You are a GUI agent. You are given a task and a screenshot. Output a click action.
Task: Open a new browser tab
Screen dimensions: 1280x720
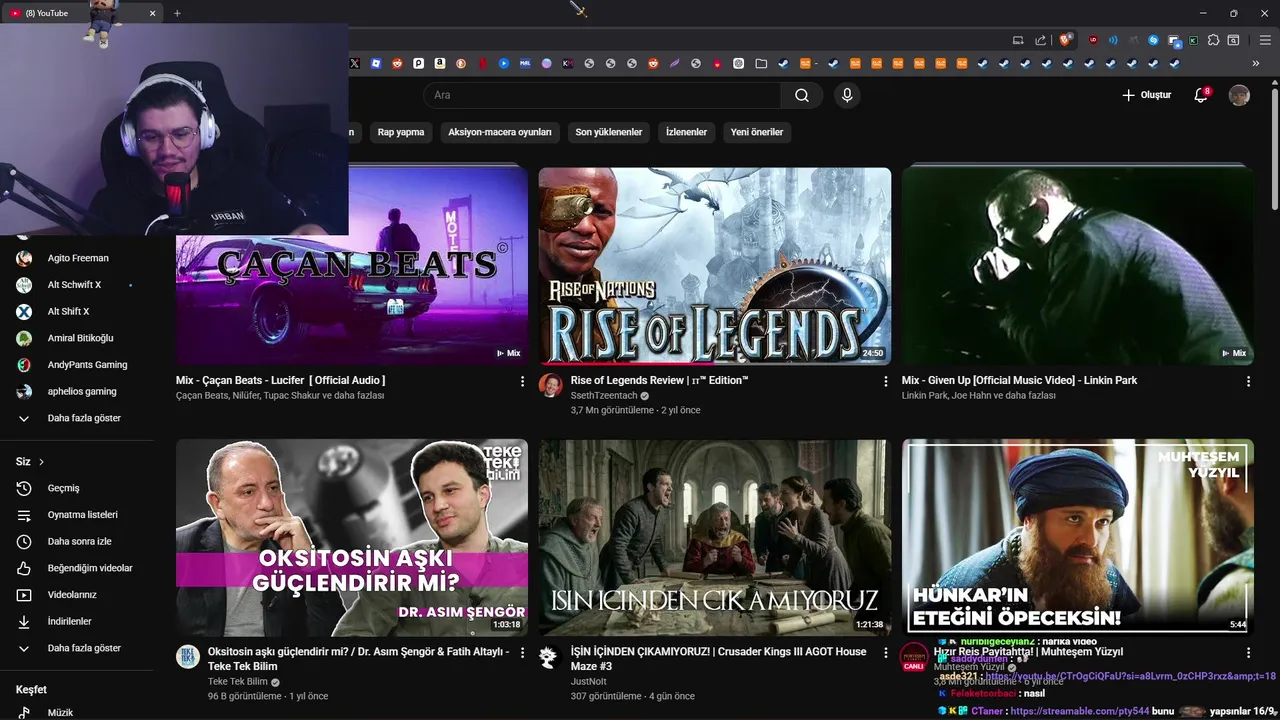click(177, 13)
